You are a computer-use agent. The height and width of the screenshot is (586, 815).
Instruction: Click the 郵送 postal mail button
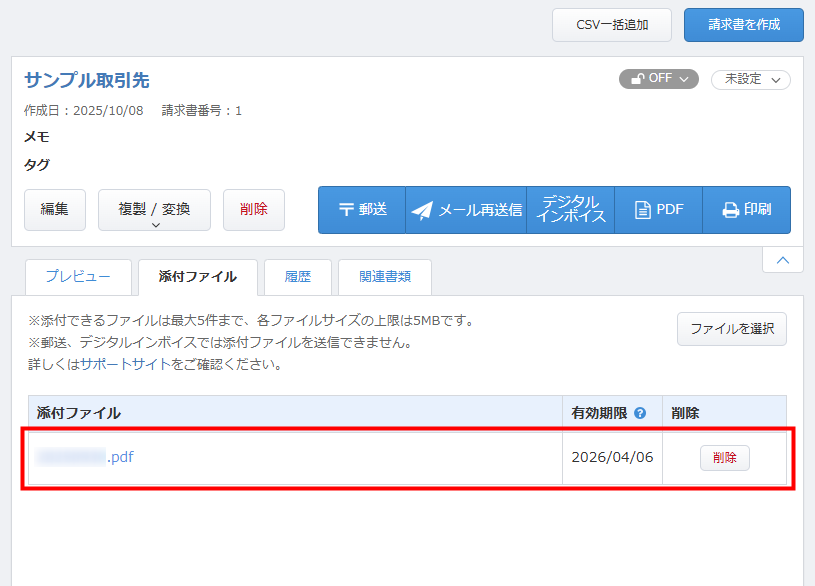pos(362,210)
